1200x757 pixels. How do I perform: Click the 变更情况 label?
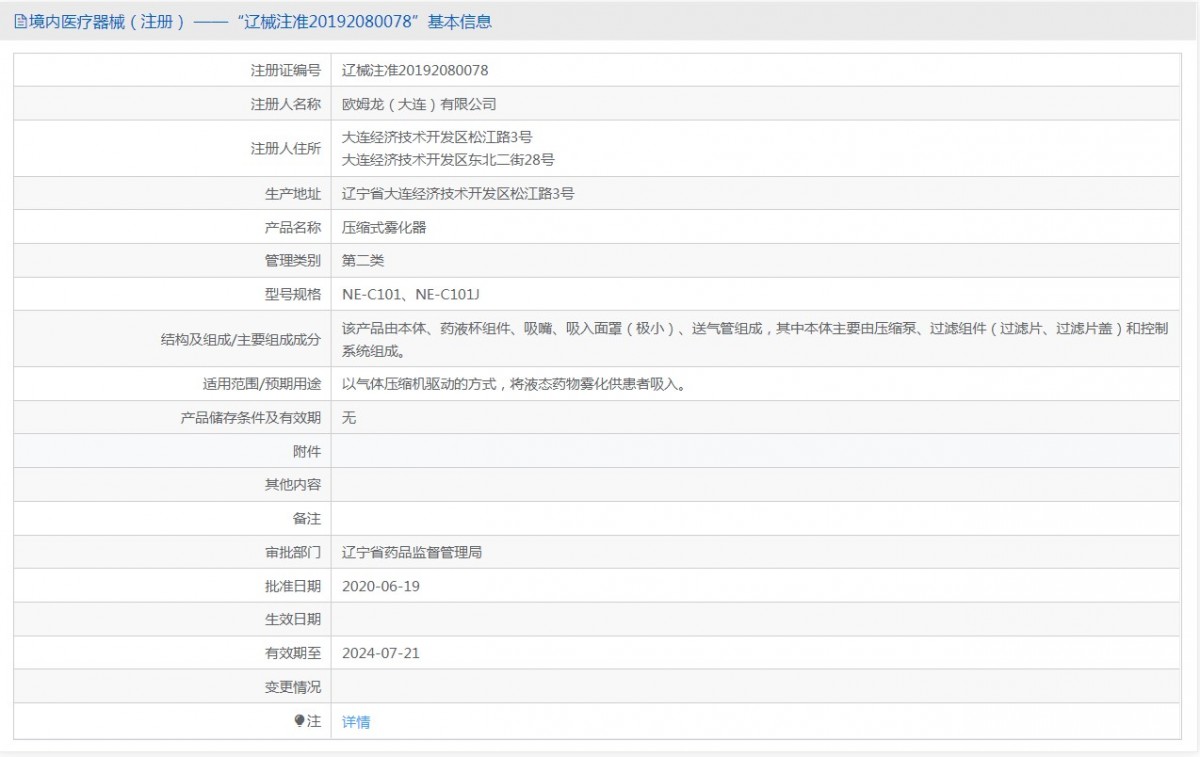pyautogui.click(x=293, y=687)
